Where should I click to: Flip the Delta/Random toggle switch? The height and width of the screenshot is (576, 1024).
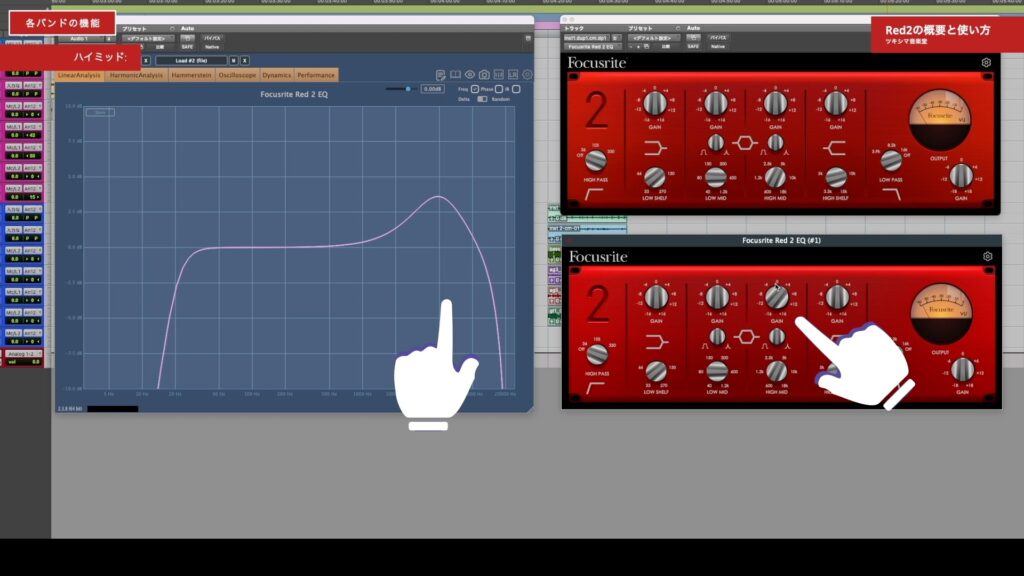point(482,99)
